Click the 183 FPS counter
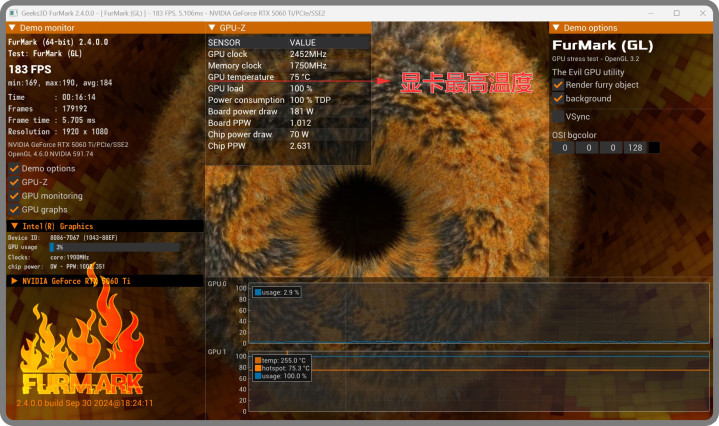The width and height of the screenshot is (719, 426). [x=30, y=69]
